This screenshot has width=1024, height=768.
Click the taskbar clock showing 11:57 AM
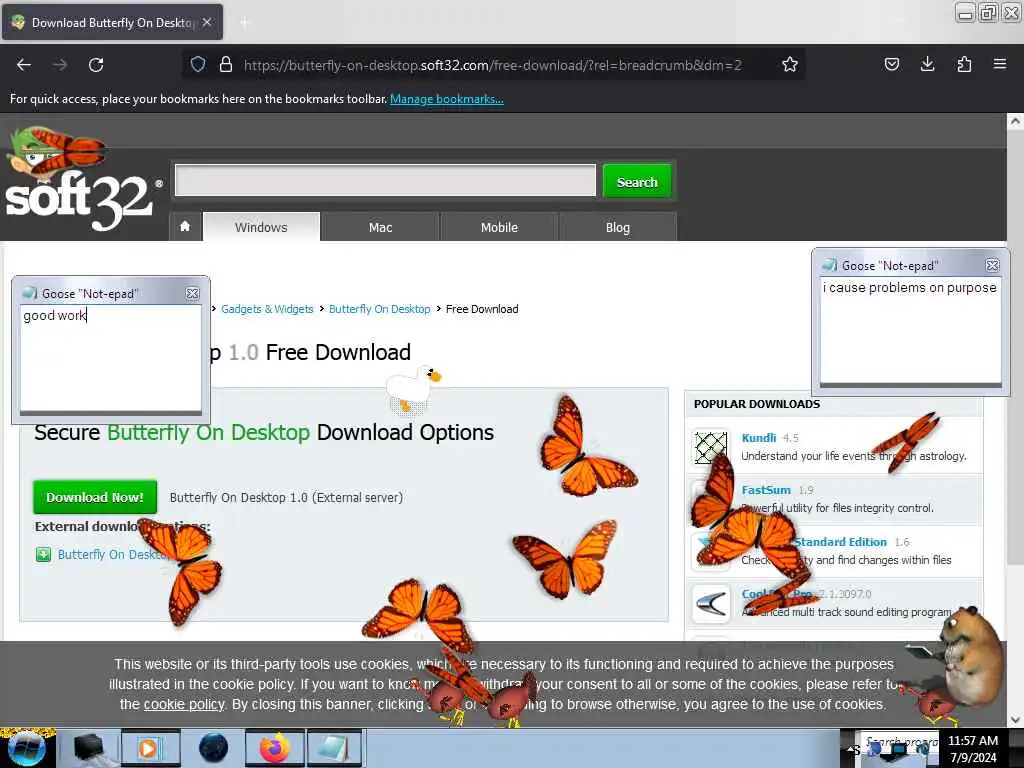[x=973, y=748]
